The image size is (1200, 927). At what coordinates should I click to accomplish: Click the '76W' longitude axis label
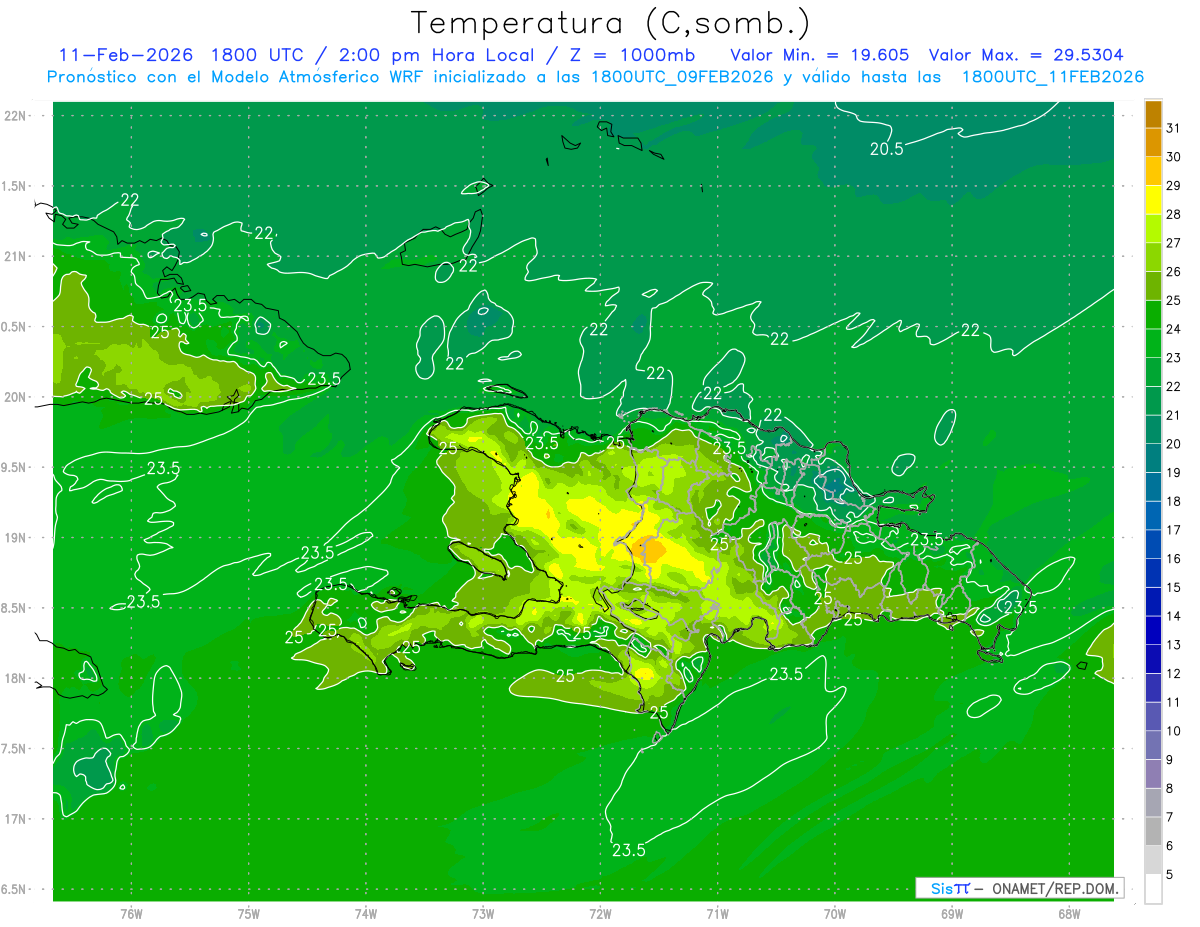click(131, 914)
